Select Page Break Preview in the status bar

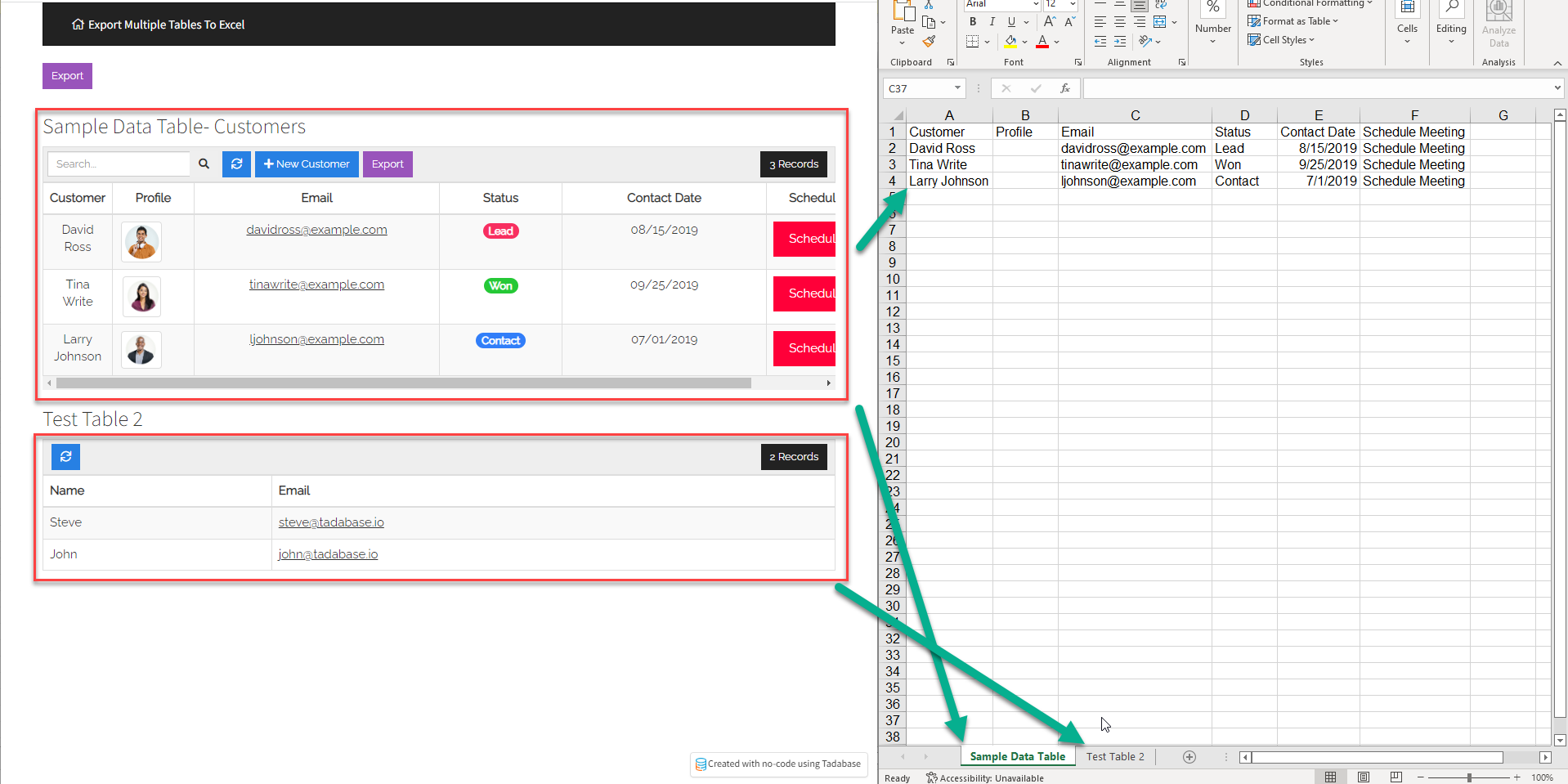(1396, 777)
